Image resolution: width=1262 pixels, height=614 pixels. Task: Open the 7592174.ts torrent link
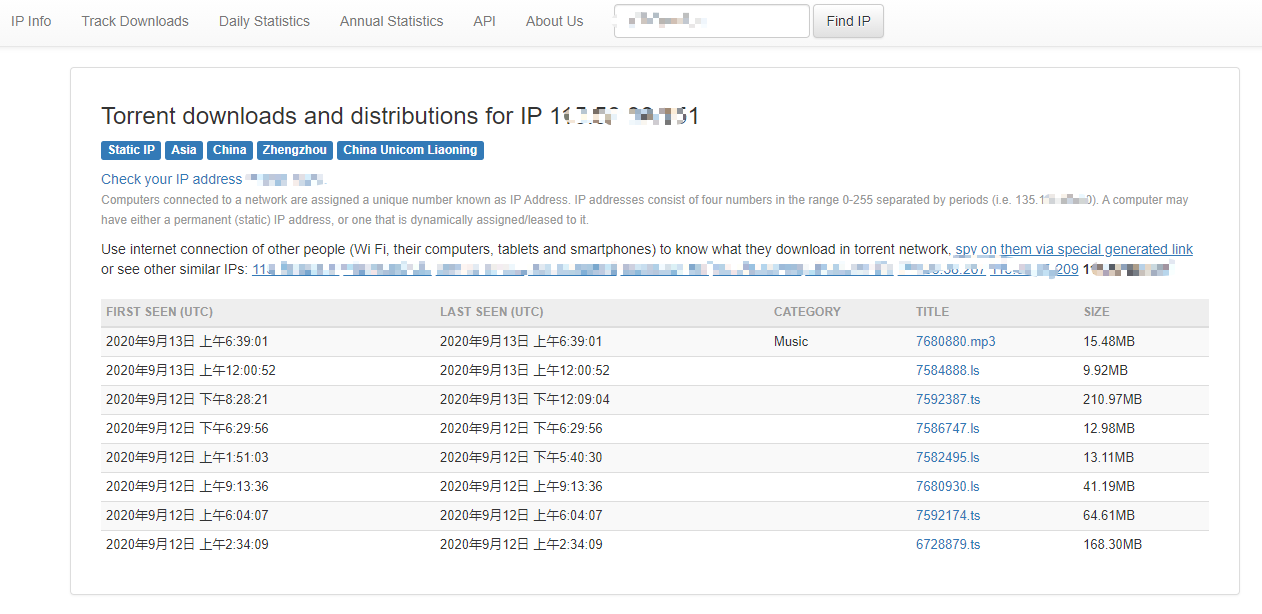pos(947,516)
